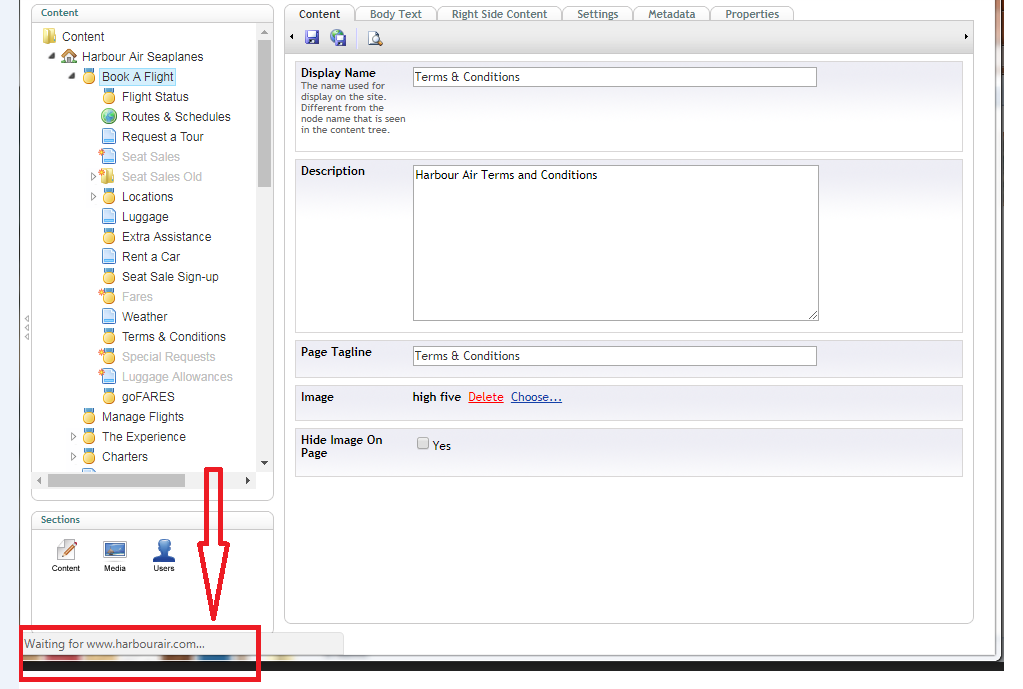
Task: Click the Save toolbar icon
Action: (x=312, y=38)
